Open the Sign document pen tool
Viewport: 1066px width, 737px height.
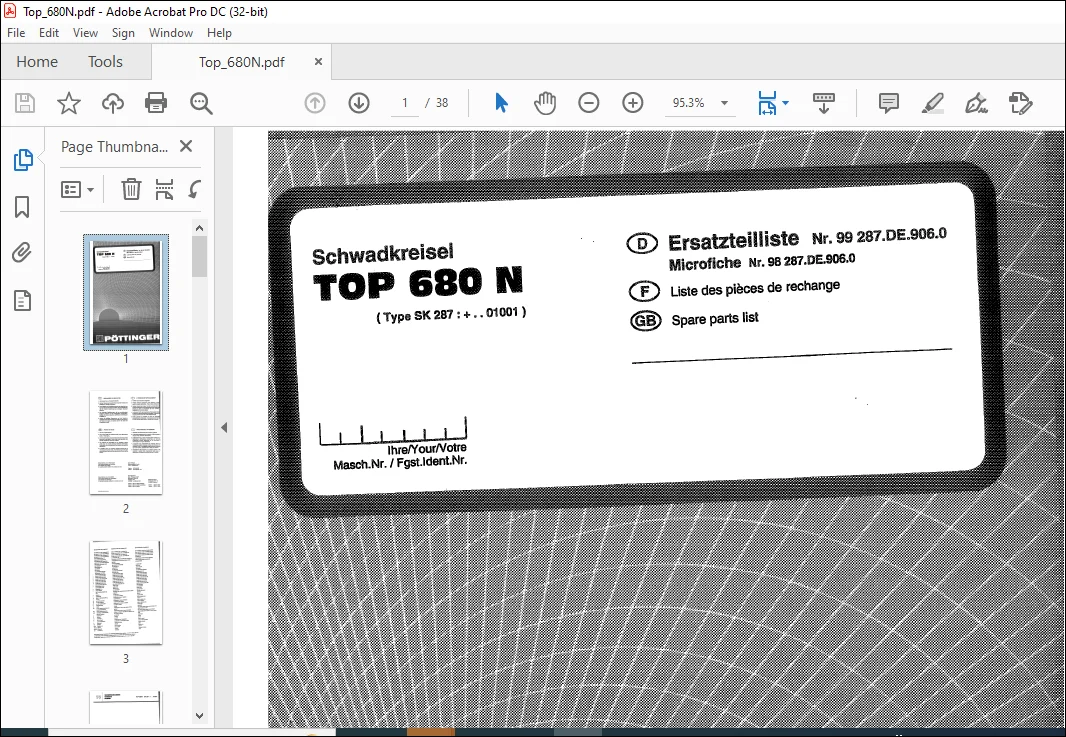pos(976,103)
